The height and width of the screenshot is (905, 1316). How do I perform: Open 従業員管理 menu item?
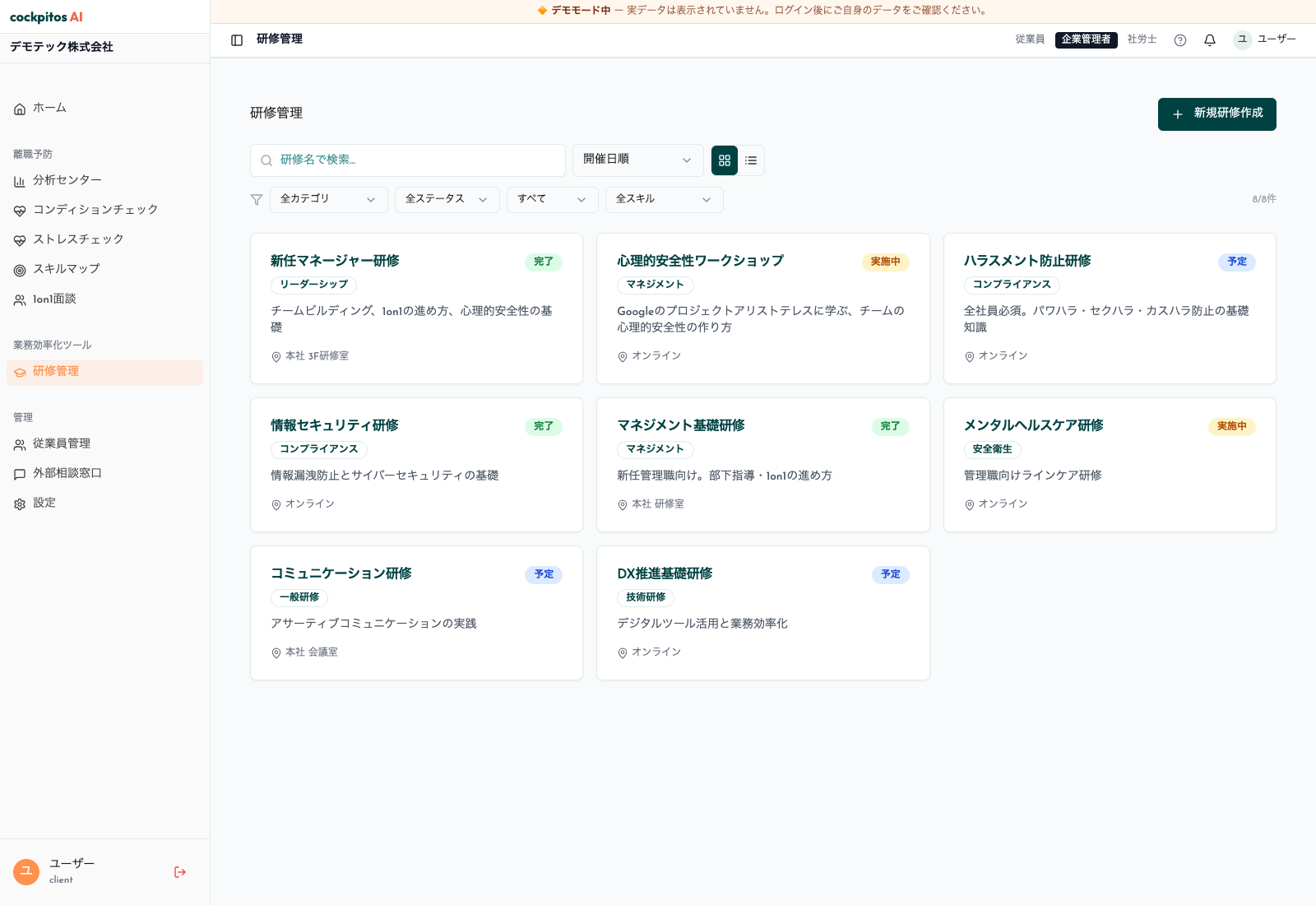pyautogui.click(x=104, y=444)
